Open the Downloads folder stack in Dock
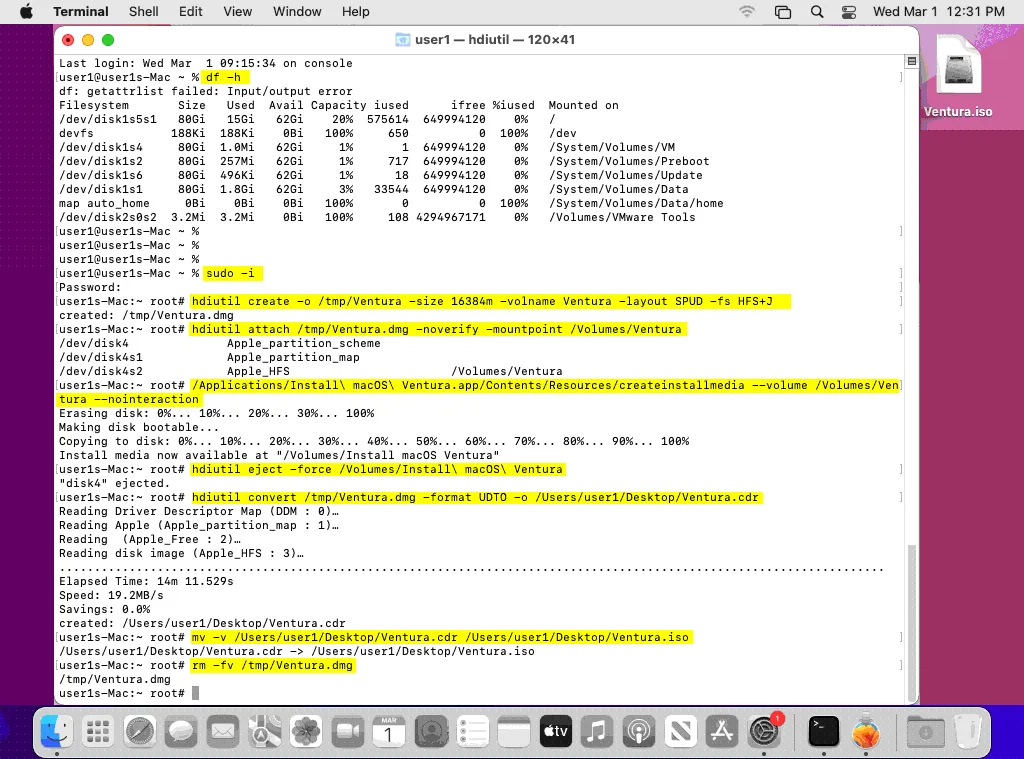The width and height of the screenshot is (1024, 759). (x=924, y=732)
